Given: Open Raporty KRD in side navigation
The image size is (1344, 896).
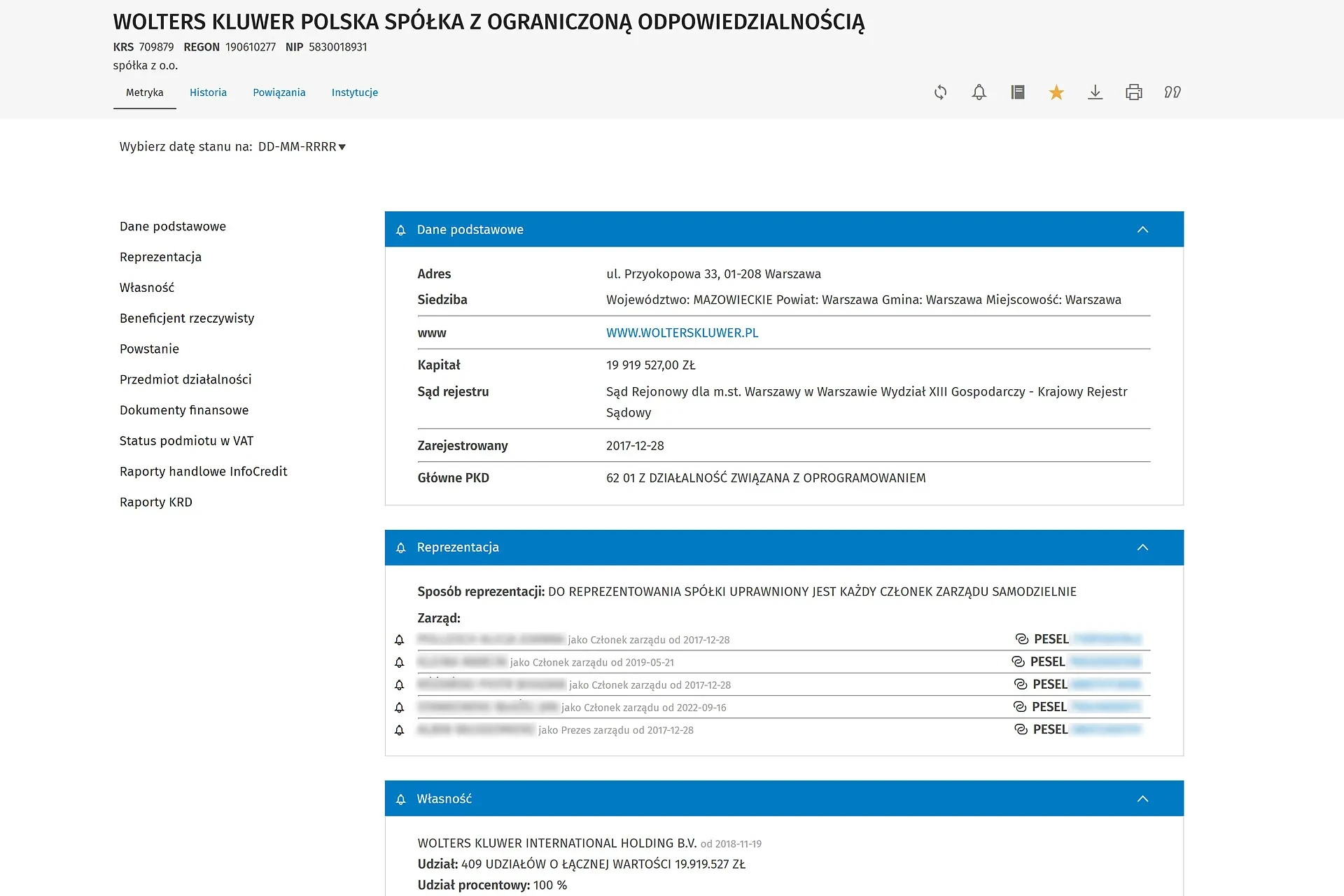Looking at the screenshot, I should (156, 503).
